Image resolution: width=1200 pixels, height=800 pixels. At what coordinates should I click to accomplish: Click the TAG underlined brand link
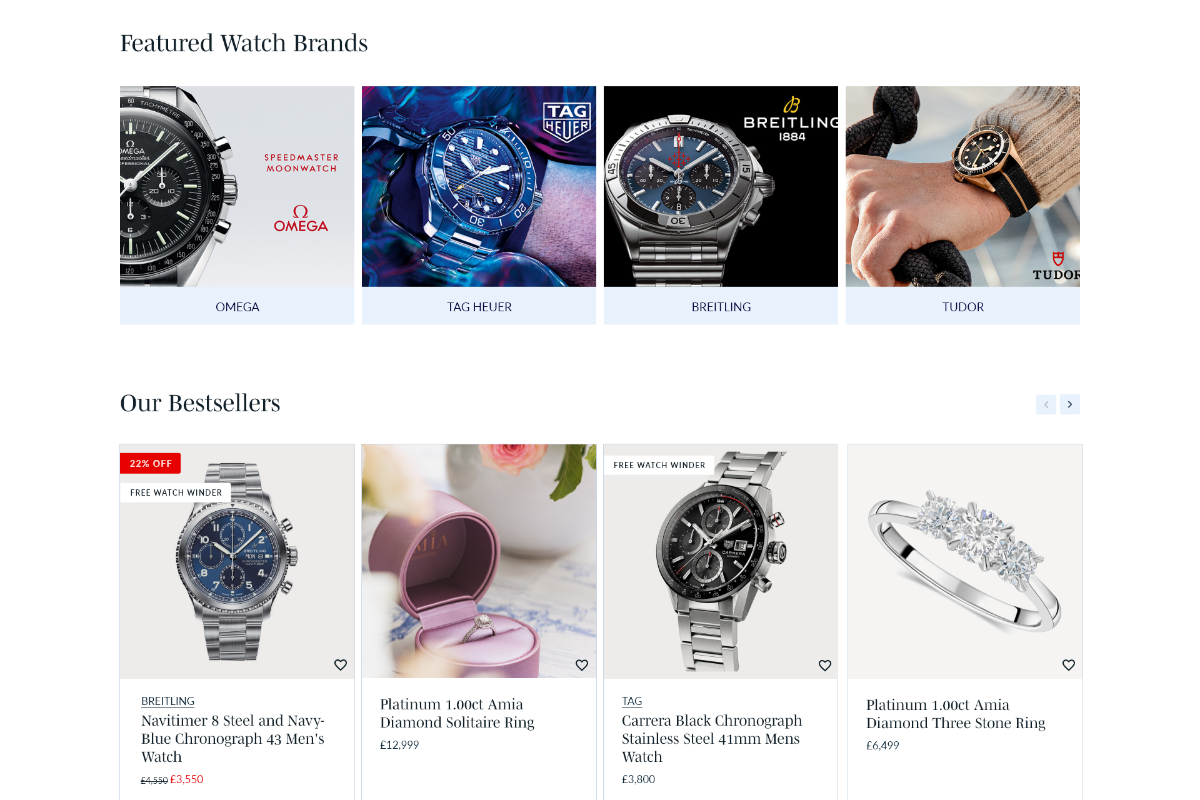point(632,701)
